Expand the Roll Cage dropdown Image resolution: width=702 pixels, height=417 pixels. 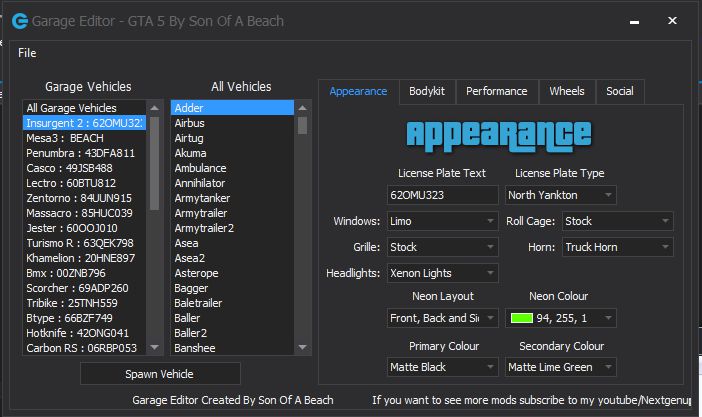point(617,221)
